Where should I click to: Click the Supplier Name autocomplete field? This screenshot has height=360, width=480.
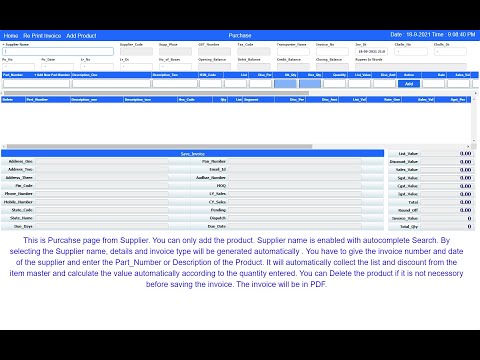[x=58, y=51]
